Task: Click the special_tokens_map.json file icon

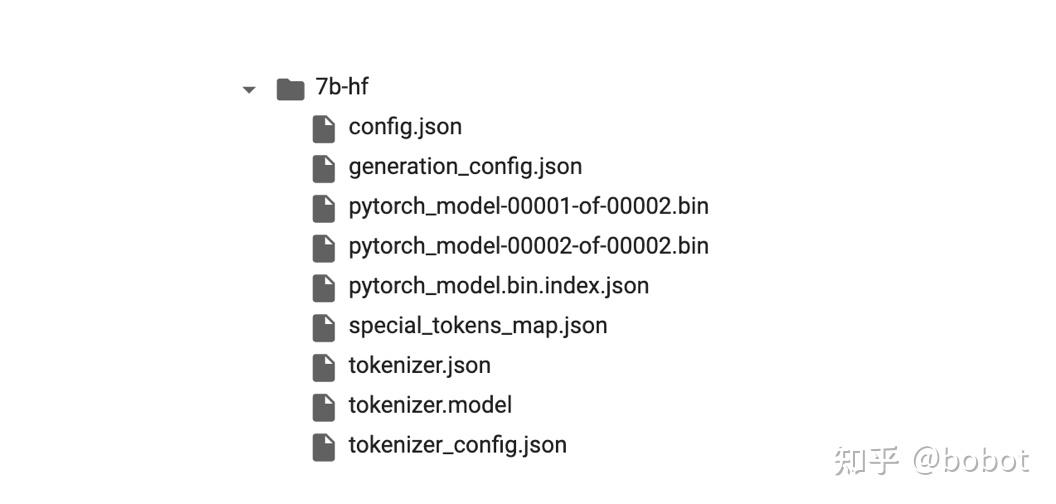Action: (324, 327)
